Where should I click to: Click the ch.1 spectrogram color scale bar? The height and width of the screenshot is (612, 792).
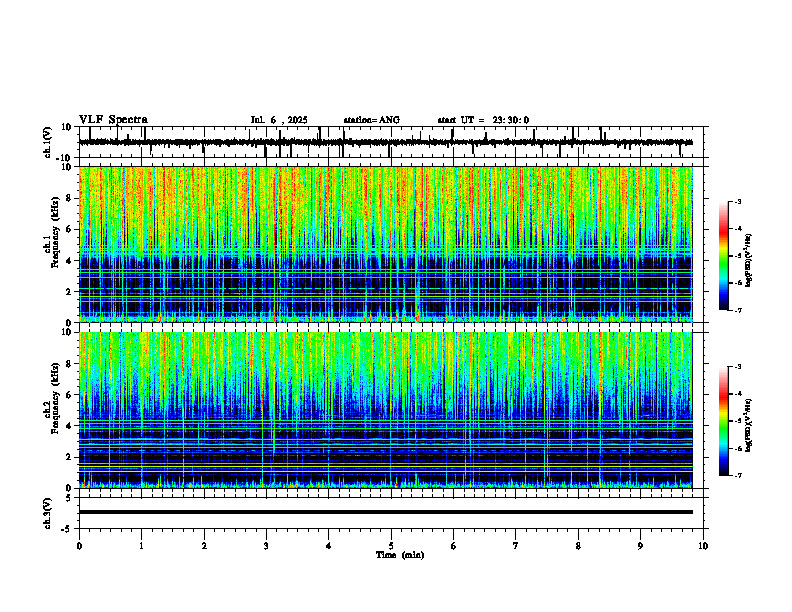coord(724,256)
